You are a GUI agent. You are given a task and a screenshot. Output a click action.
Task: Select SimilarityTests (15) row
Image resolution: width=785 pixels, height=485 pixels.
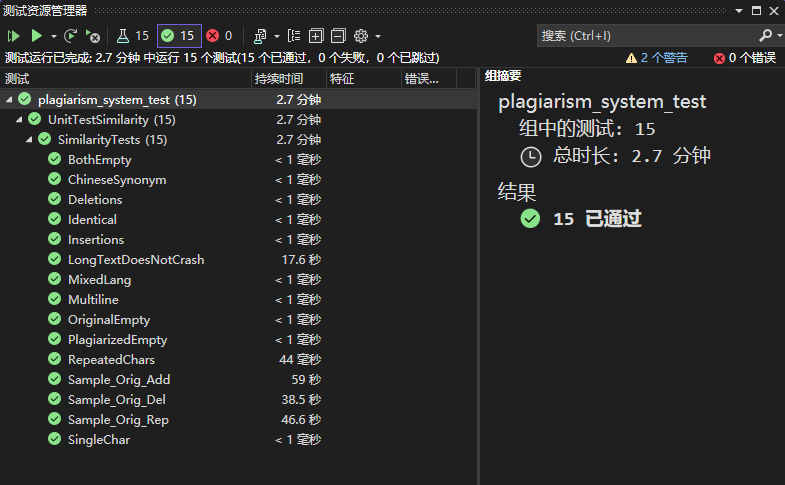pos(238,140)
